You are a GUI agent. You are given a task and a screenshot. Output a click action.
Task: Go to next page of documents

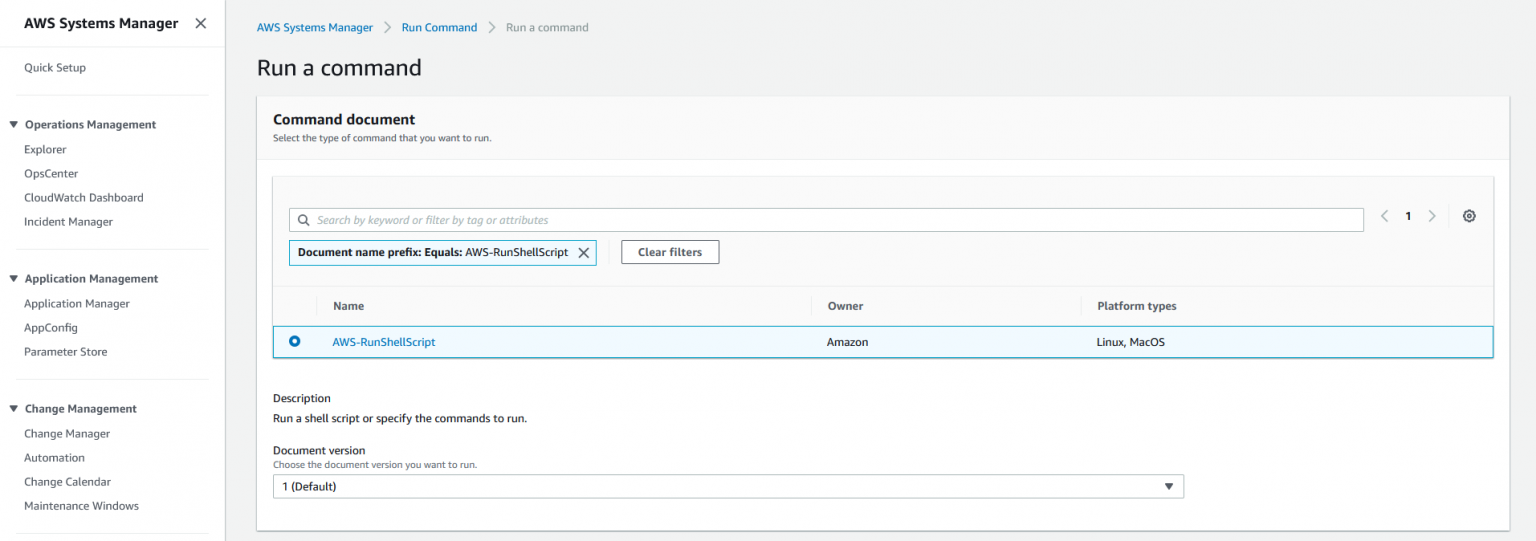pyautogui.click(x=1432, y=216)
